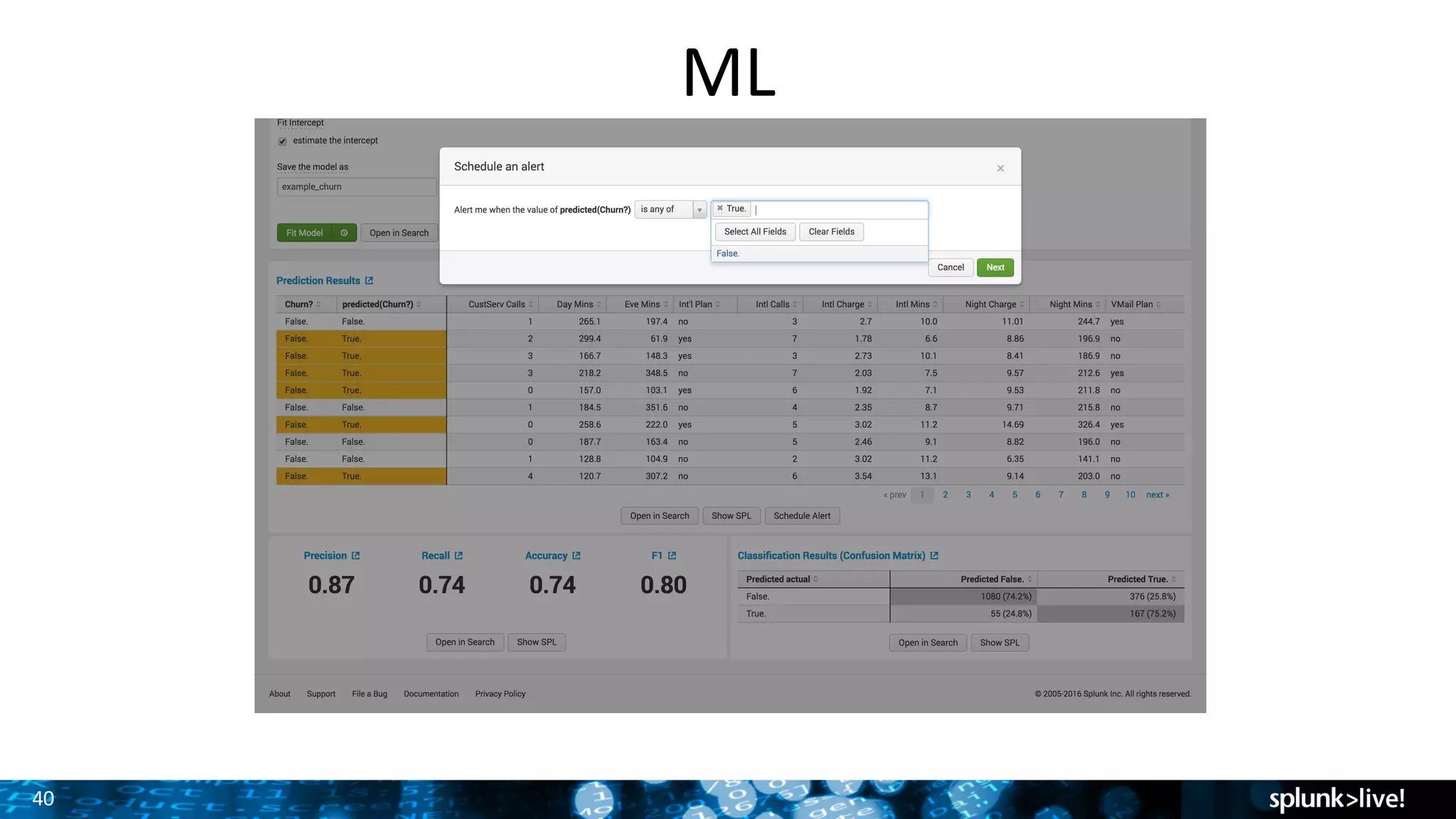1456x819 pixels.
Task: Click the F1 external link icon
Action: click(x=672, y=556)
